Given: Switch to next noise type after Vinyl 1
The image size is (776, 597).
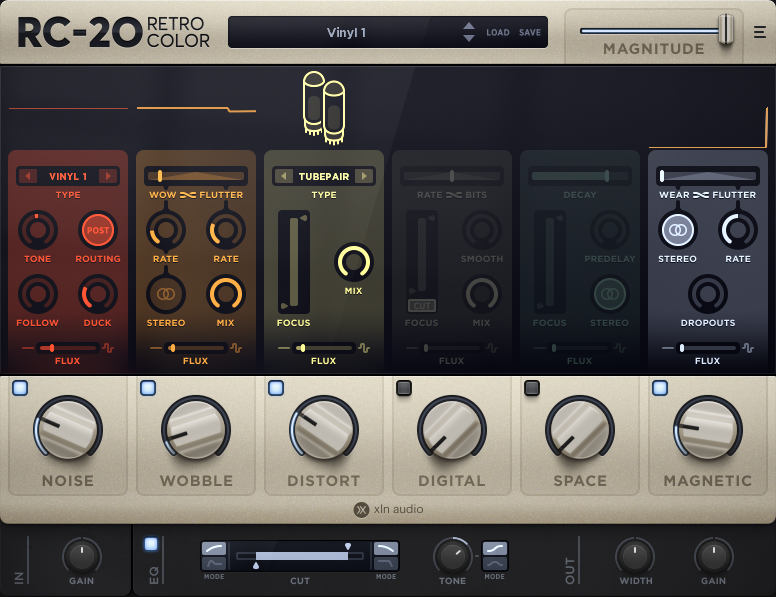Looking at the screenshot, I should click(107, 177).
